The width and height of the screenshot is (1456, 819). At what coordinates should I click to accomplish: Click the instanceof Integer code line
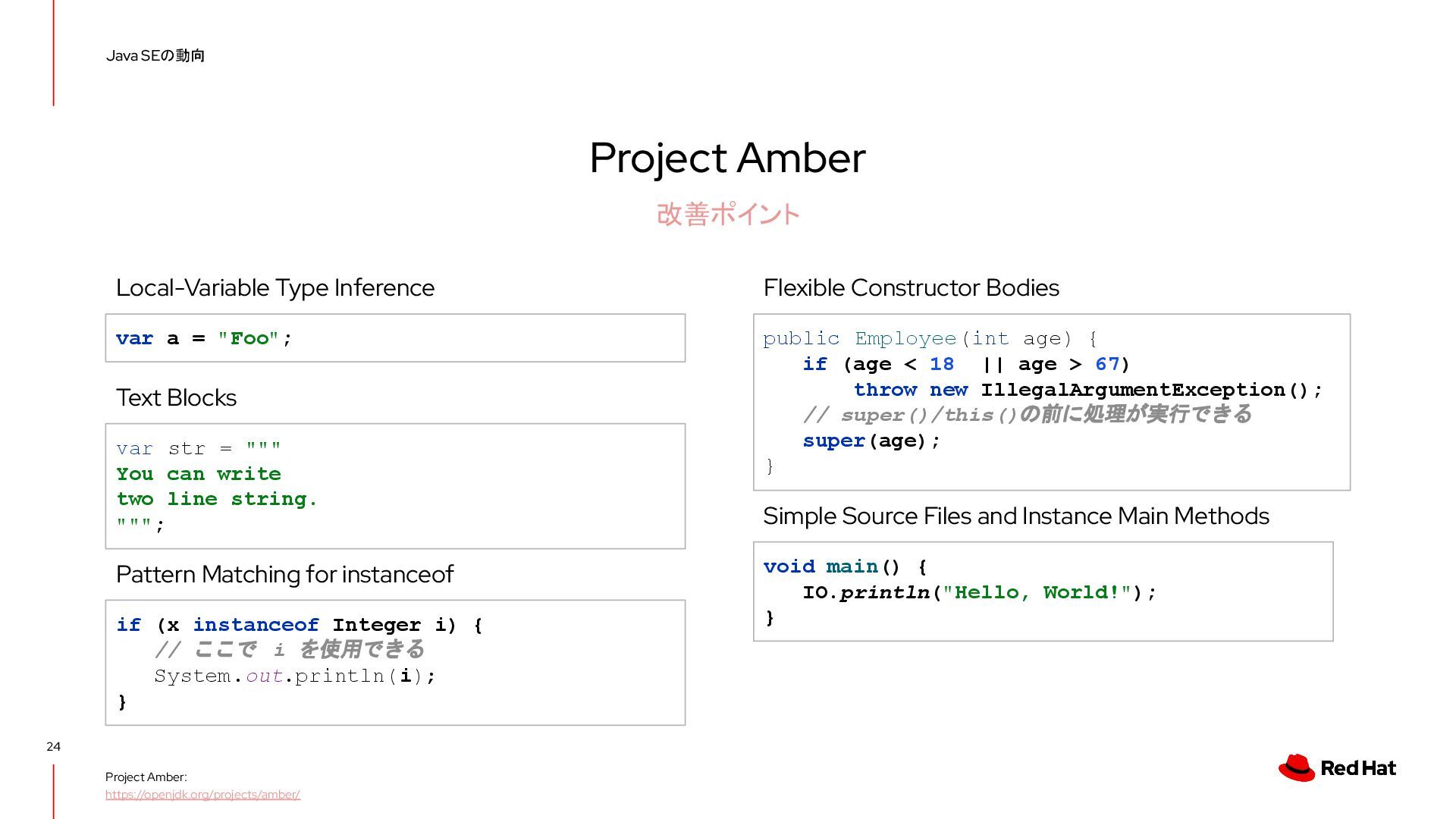click(299, 625)
